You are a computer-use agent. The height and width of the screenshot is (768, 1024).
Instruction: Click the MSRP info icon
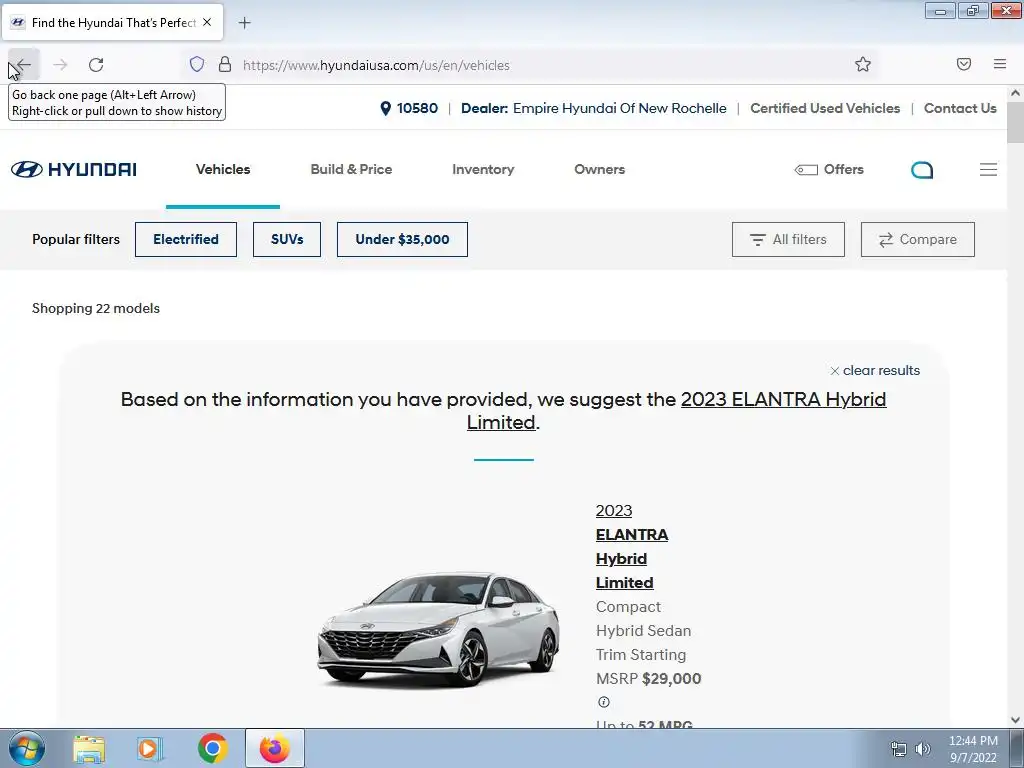[x=603, y=702]
